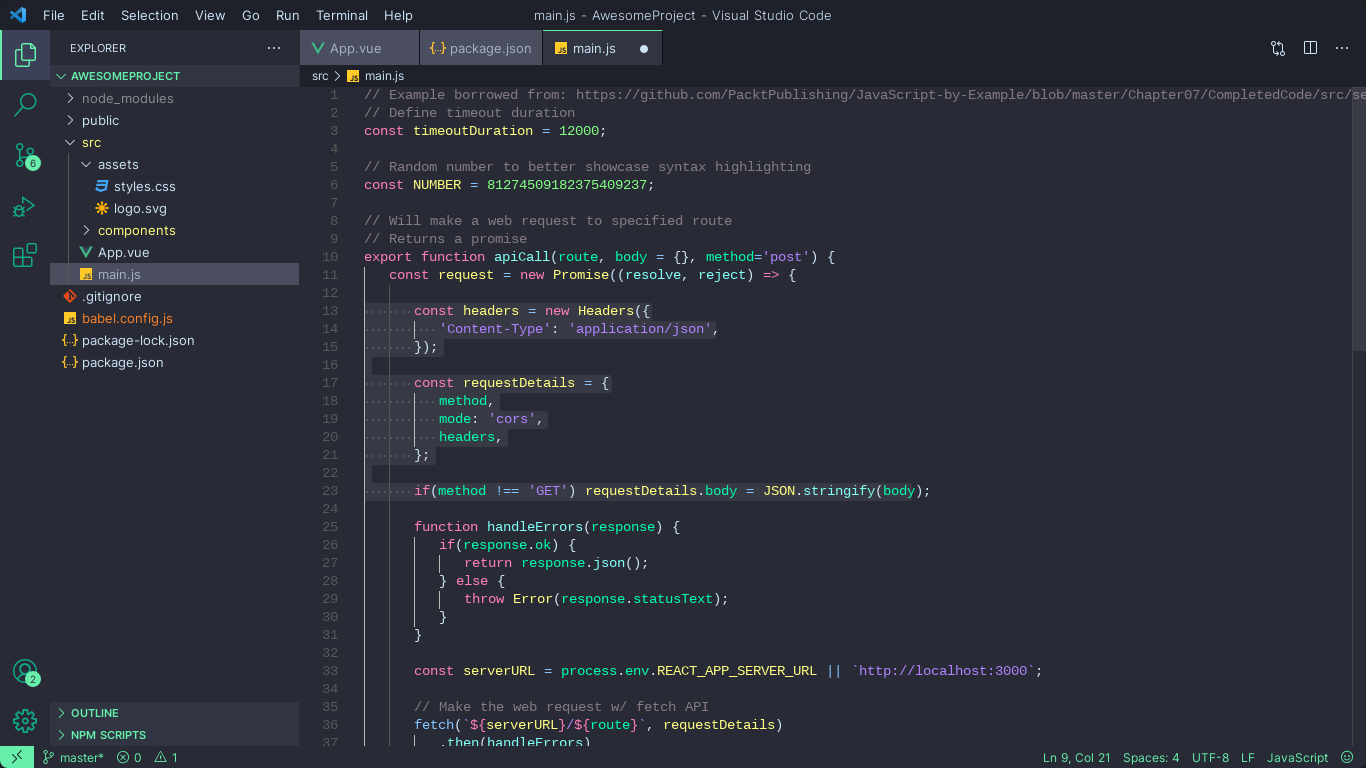1366x768 pixels.
Task: Click the VS Code logo in title bar
Action: tap(17, 15)
